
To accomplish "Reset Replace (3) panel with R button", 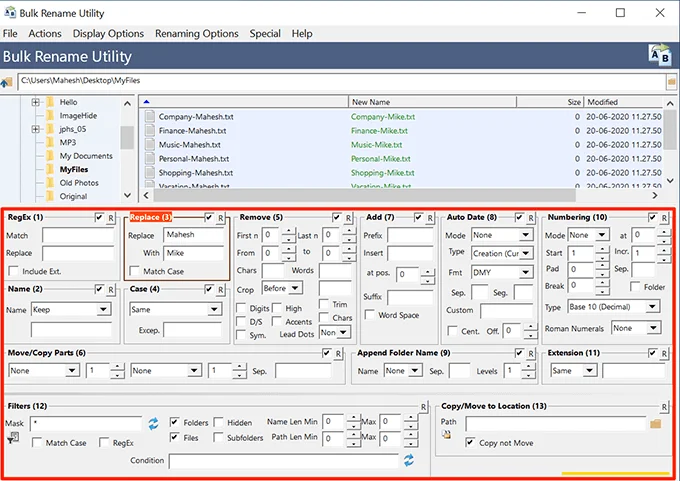I will [221, 217].
